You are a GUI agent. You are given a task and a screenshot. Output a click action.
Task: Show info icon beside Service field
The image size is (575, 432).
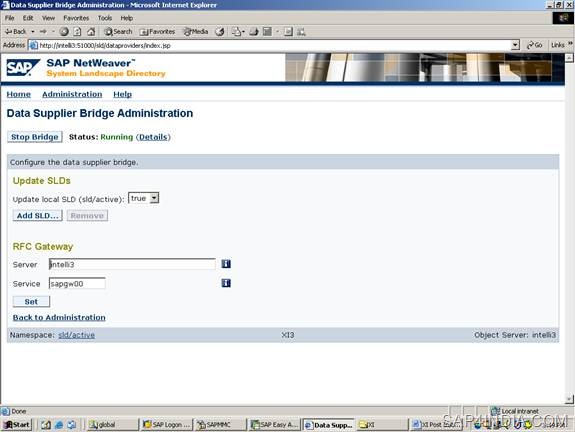226,283
